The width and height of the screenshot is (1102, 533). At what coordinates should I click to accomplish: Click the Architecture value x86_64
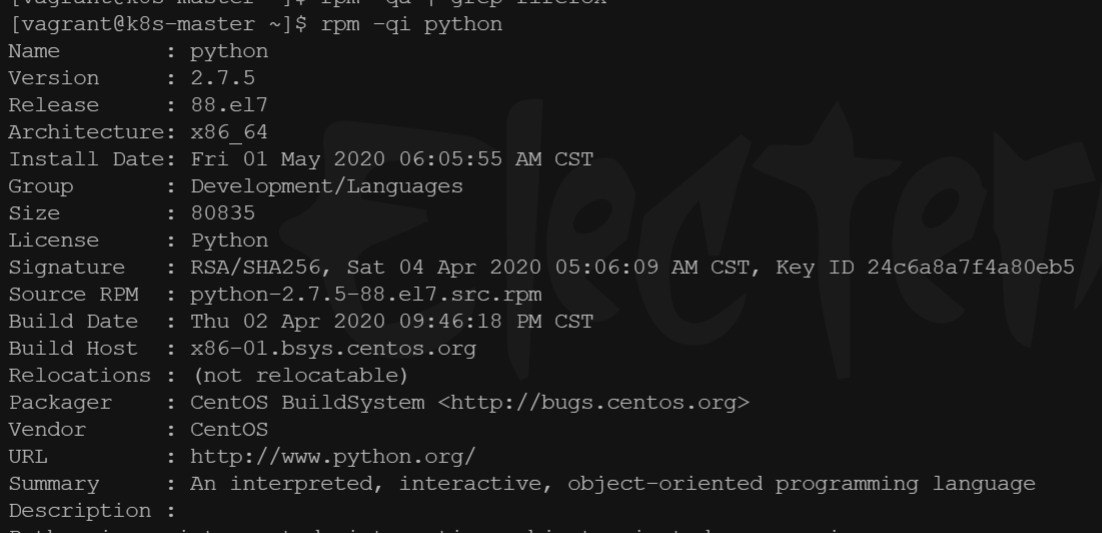(229, 132)
